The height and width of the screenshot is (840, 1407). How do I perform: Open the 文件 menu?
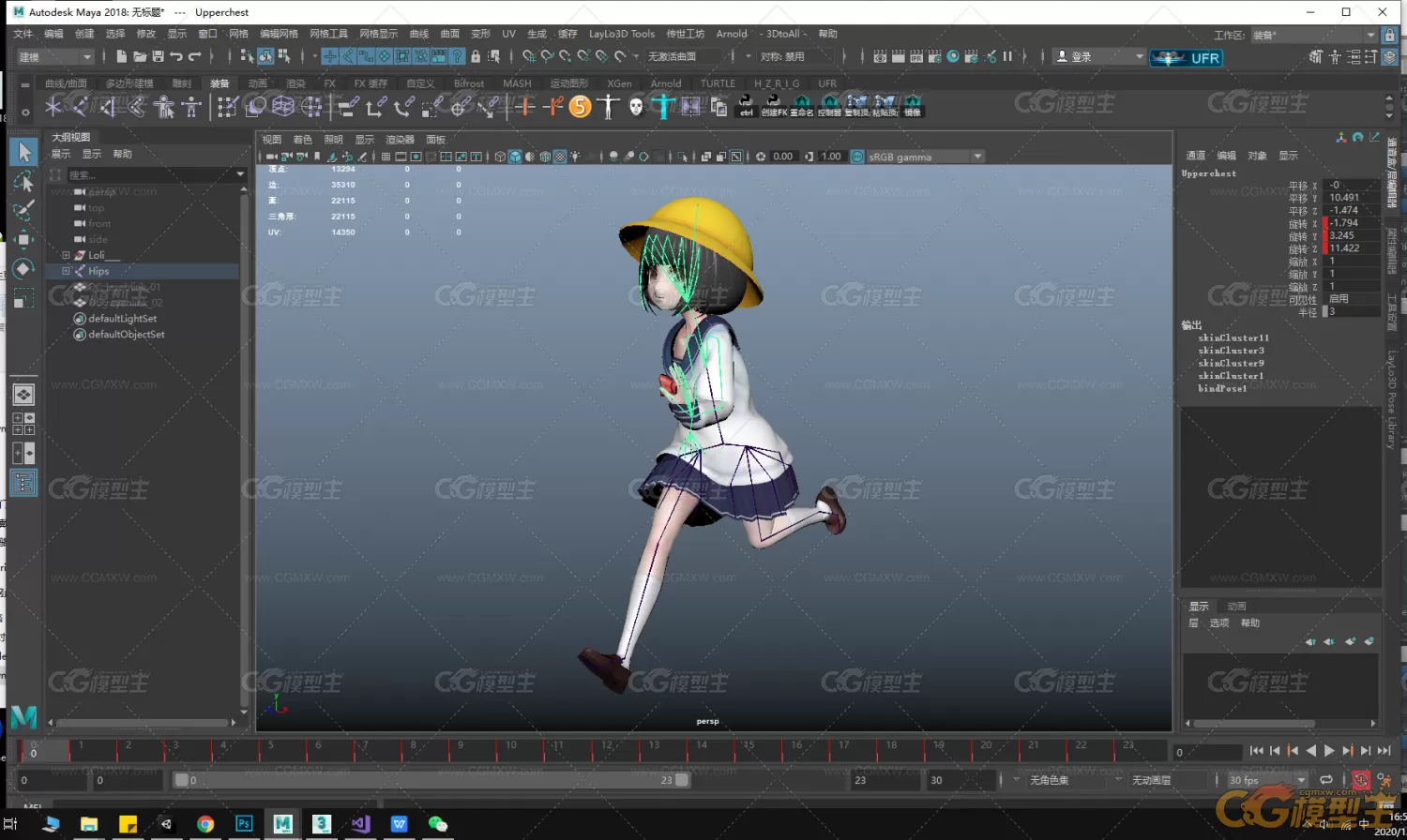tap(23, 34)
